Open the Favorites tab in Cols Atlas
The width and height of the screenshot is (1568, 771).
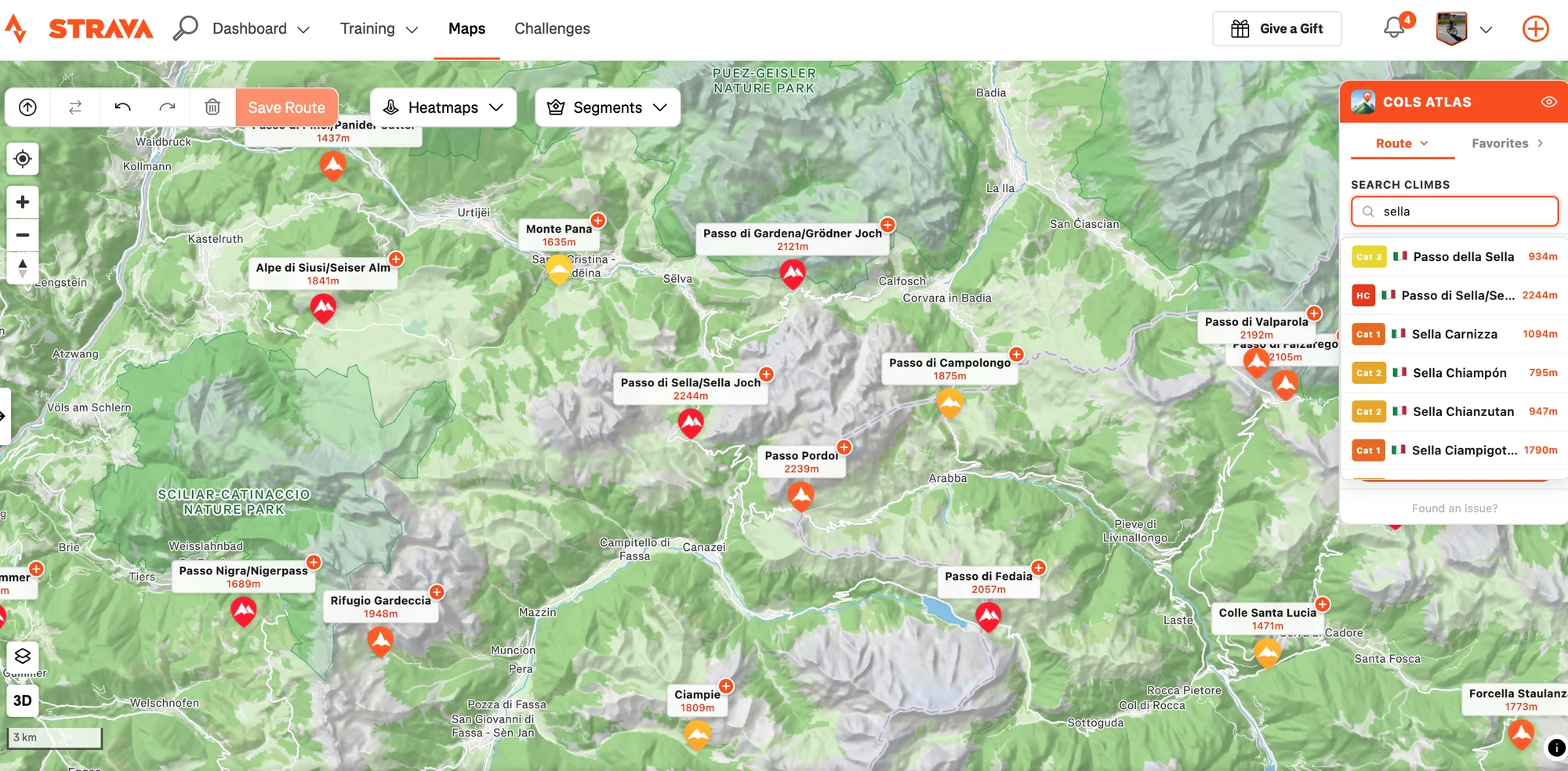pos(1507,143)
